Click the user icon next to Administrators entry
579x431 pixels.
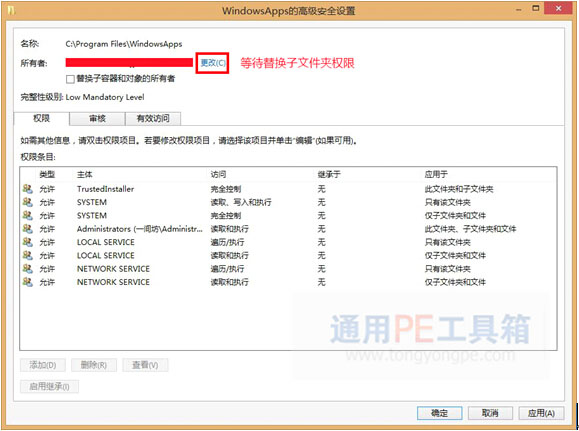point(27,229)
